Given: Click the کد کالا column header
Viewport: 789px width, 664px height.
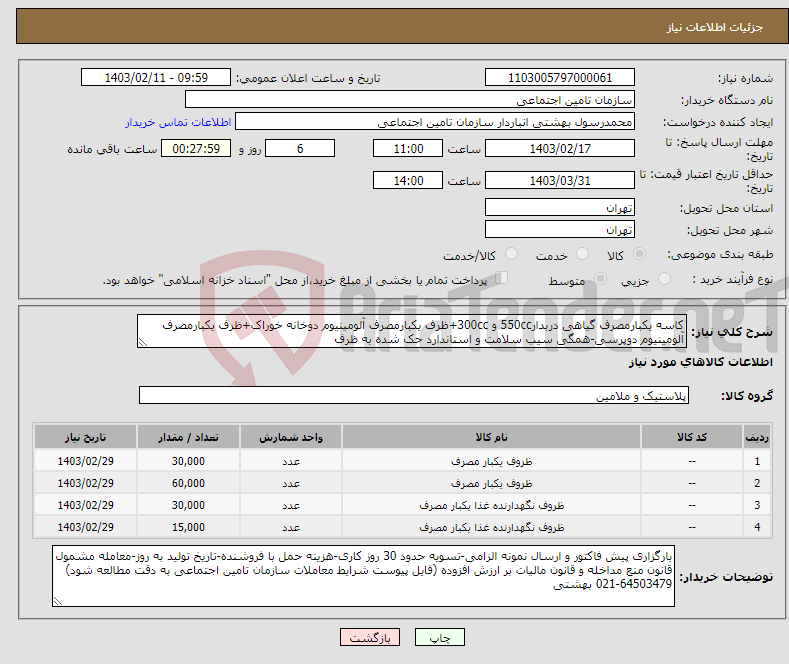Looking at the screenshot, I should 692,437.
